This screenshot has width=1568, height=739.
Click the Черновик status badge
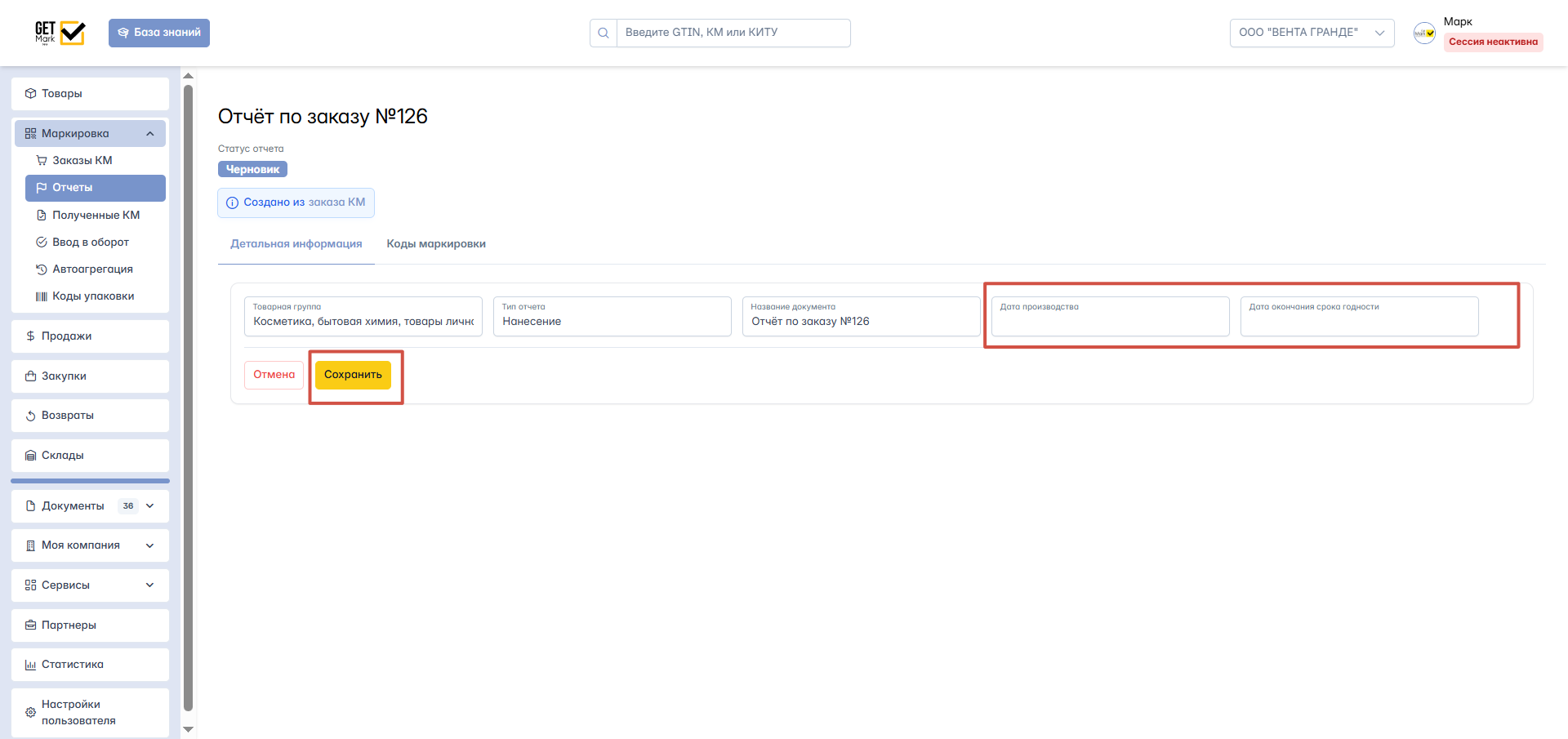pyautogui.click(x=252, y=169)
